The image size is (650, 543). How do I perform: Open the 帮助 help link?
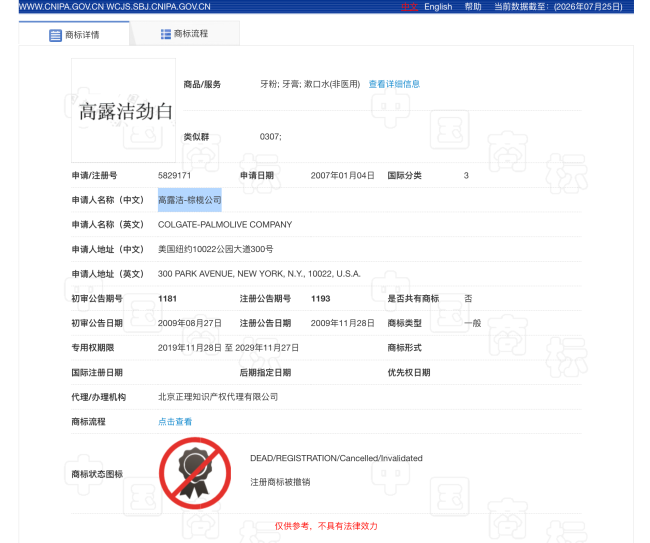click(x=473, y=7)
